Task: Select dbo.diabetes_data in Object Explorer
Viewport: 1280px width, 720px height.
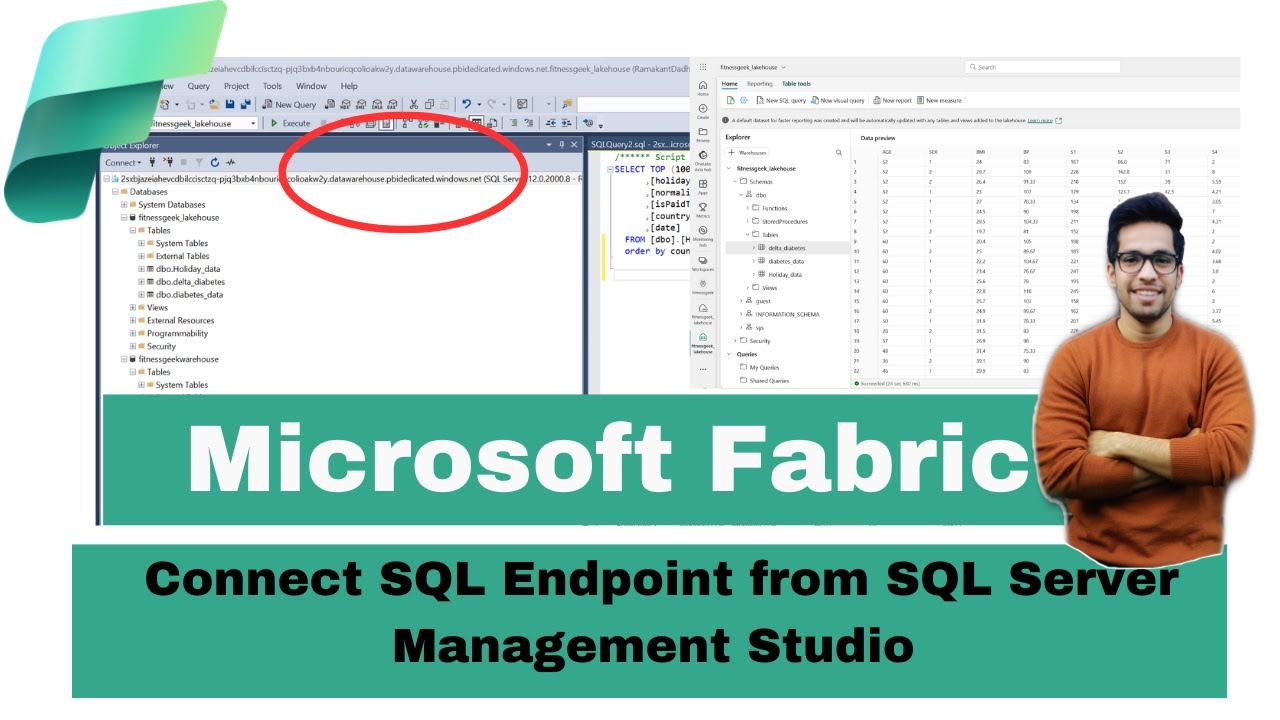Action: click(x=189, y=295)
